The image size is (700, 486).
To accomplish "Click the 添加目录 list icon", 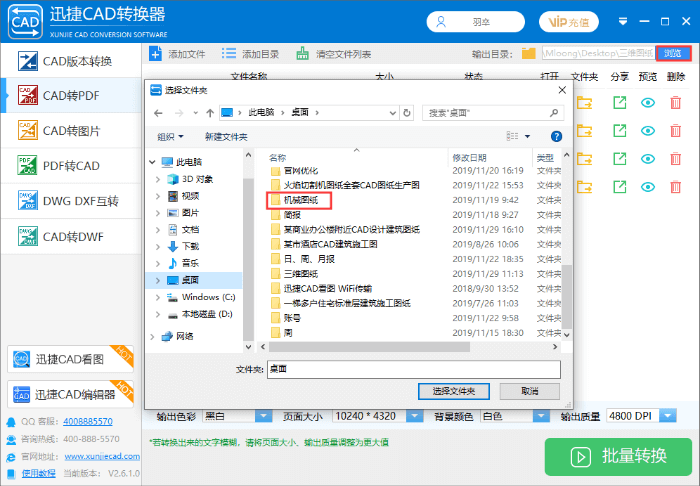I will 229,54.
